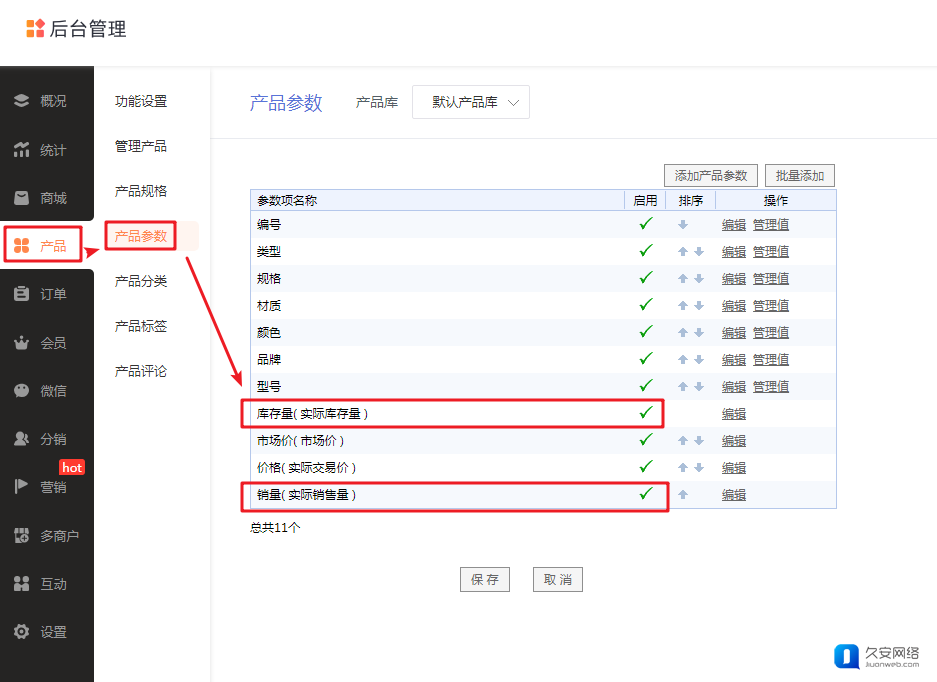Open the 默认产品库 dropdown
Screen dimensions: 937x682
click(471, 102)
